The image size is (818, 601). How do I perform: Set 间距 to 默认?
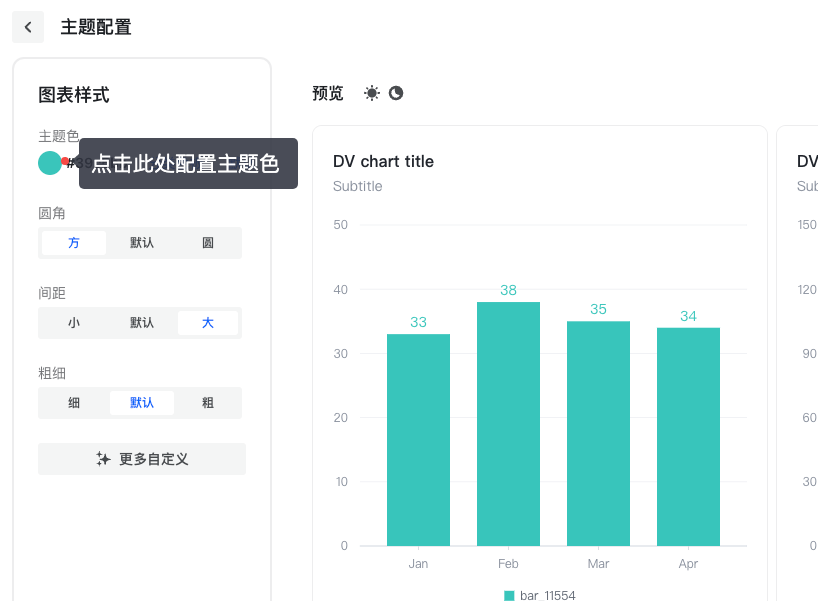[142, 323]
